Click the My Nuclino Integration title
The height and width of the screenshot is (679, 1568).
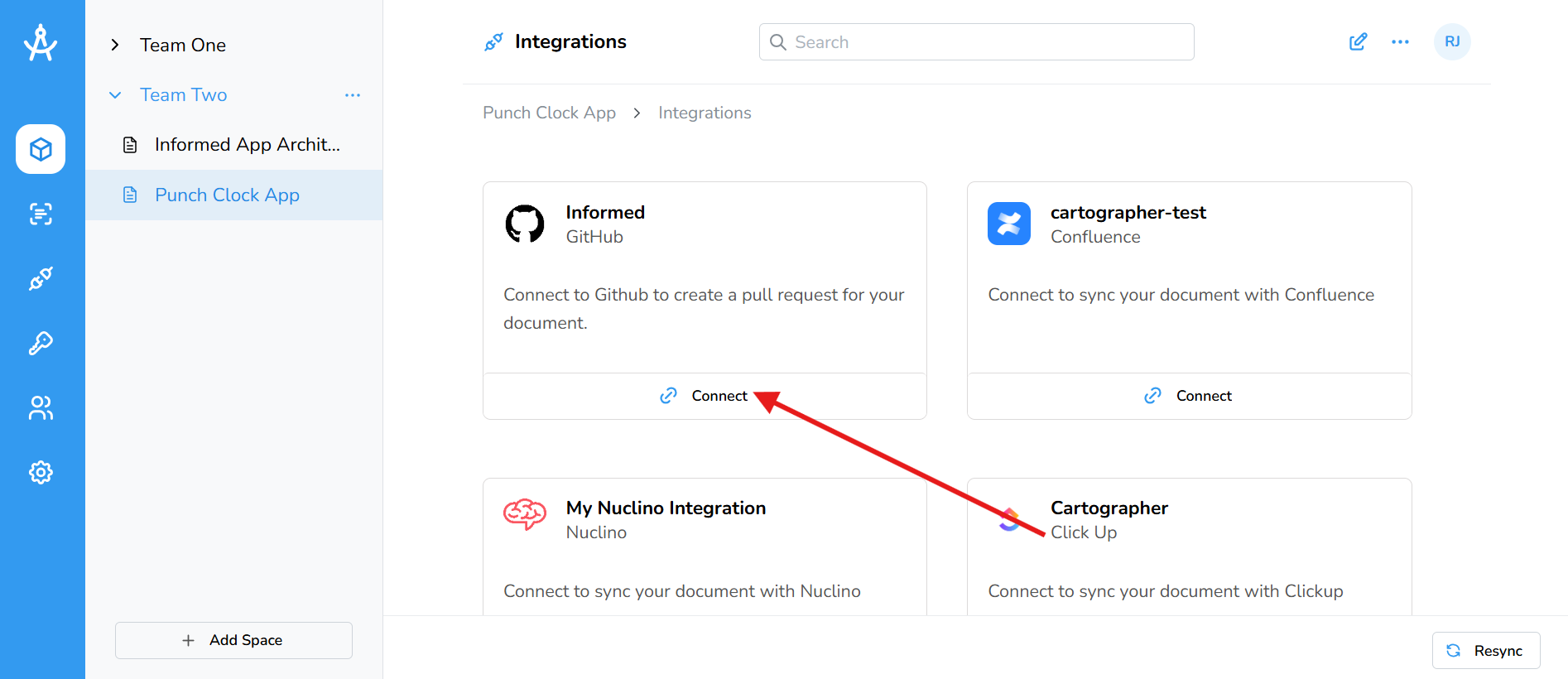tap(666, 508)
